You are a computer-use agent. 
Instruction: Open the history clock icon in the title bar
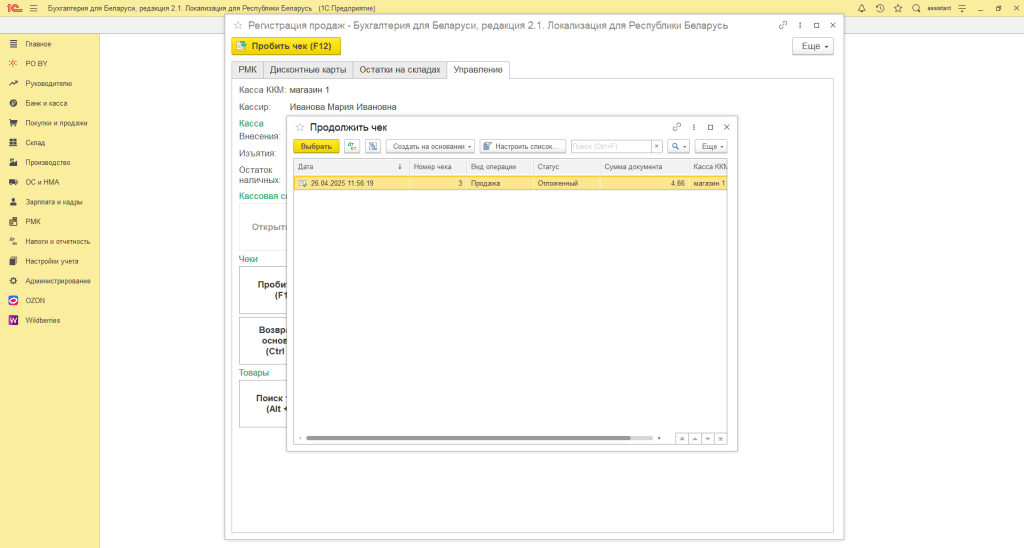point(879,8)
